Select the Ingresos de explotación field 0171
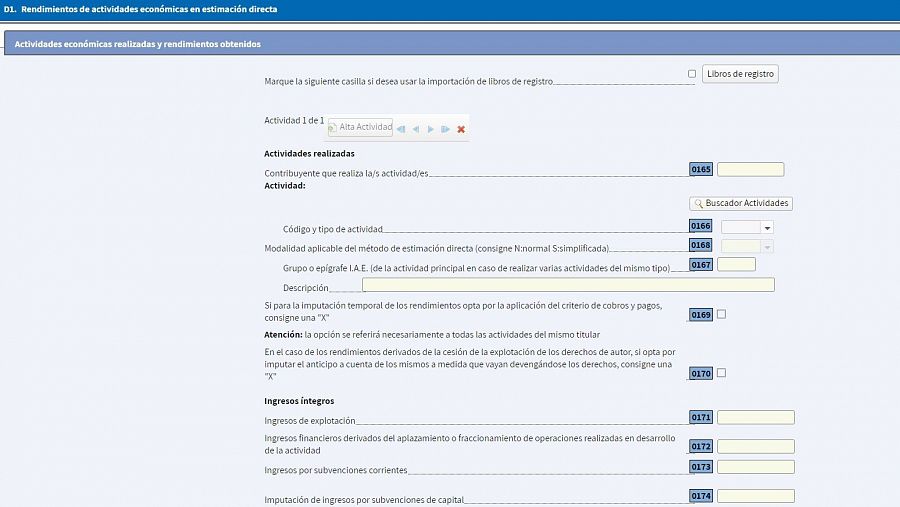The image size is (900, 507). tap(755, 418)
